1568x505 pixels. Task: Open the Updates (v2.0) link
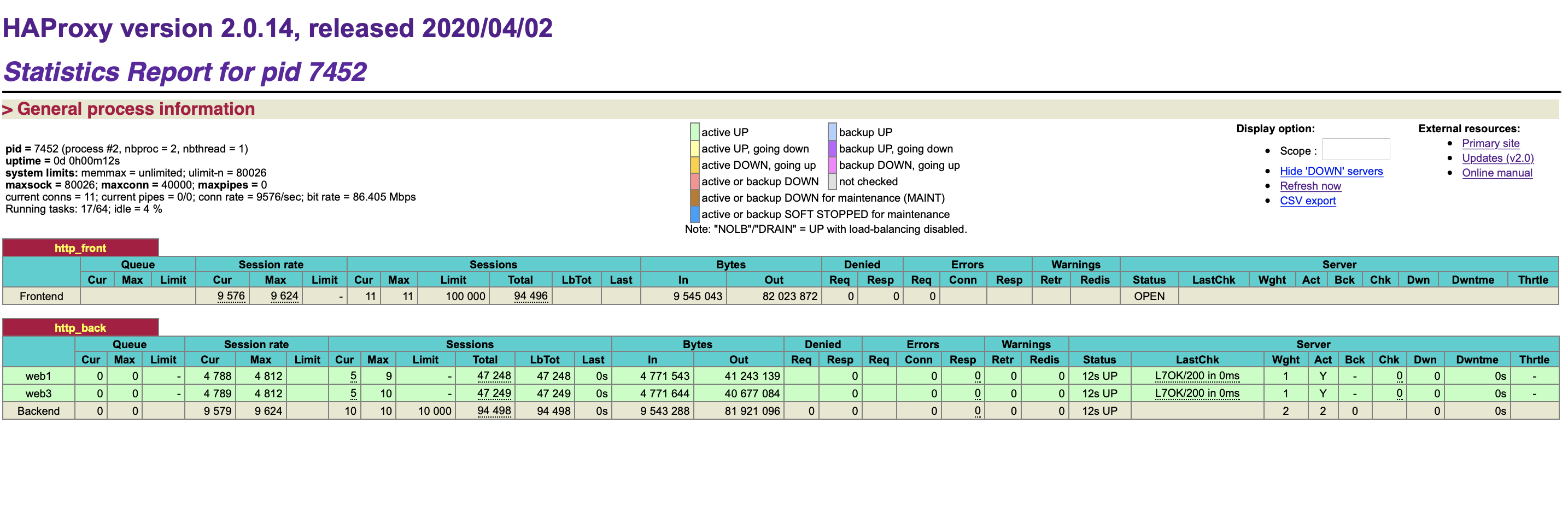[1497, 158]
